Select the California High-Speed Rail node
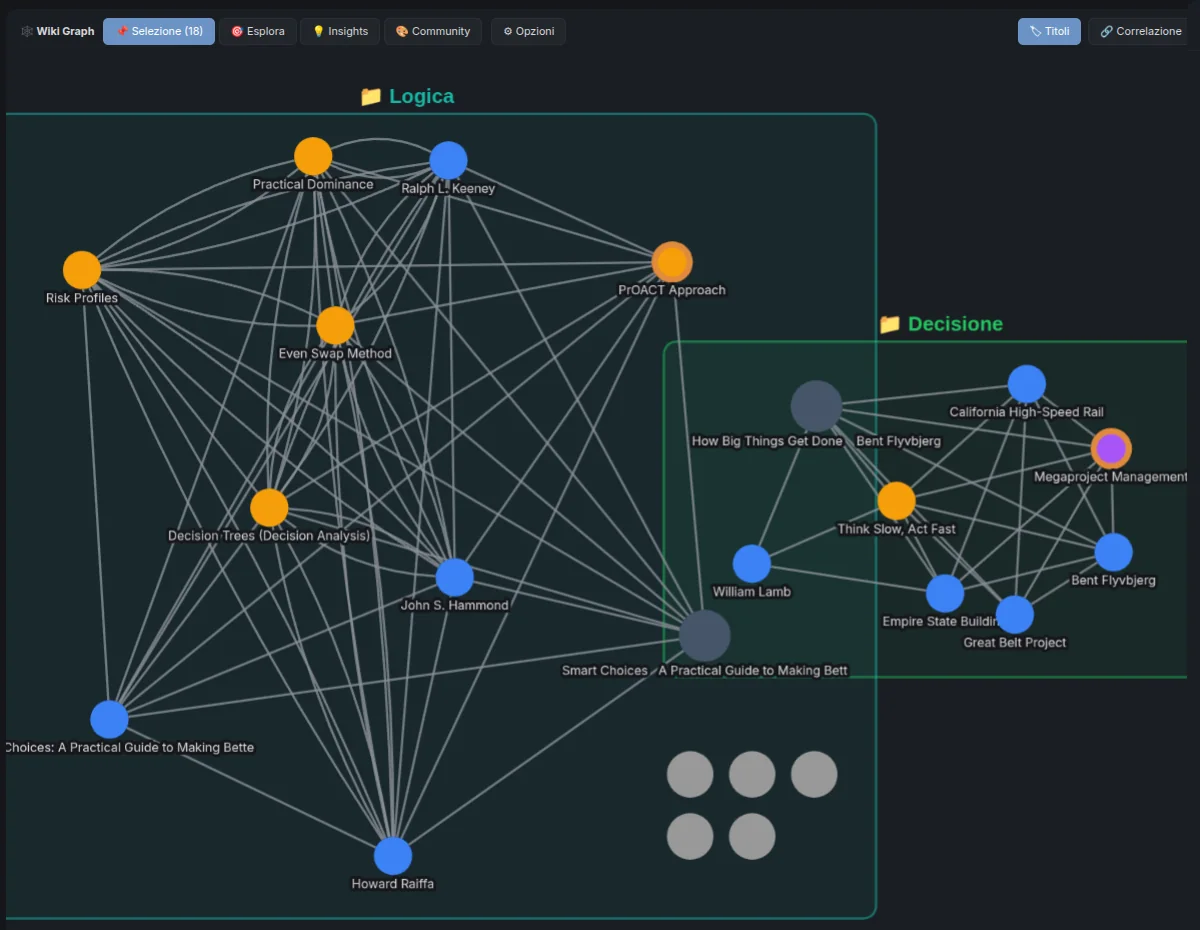This screenshot has height=930, width=1200. [1027, 384]
